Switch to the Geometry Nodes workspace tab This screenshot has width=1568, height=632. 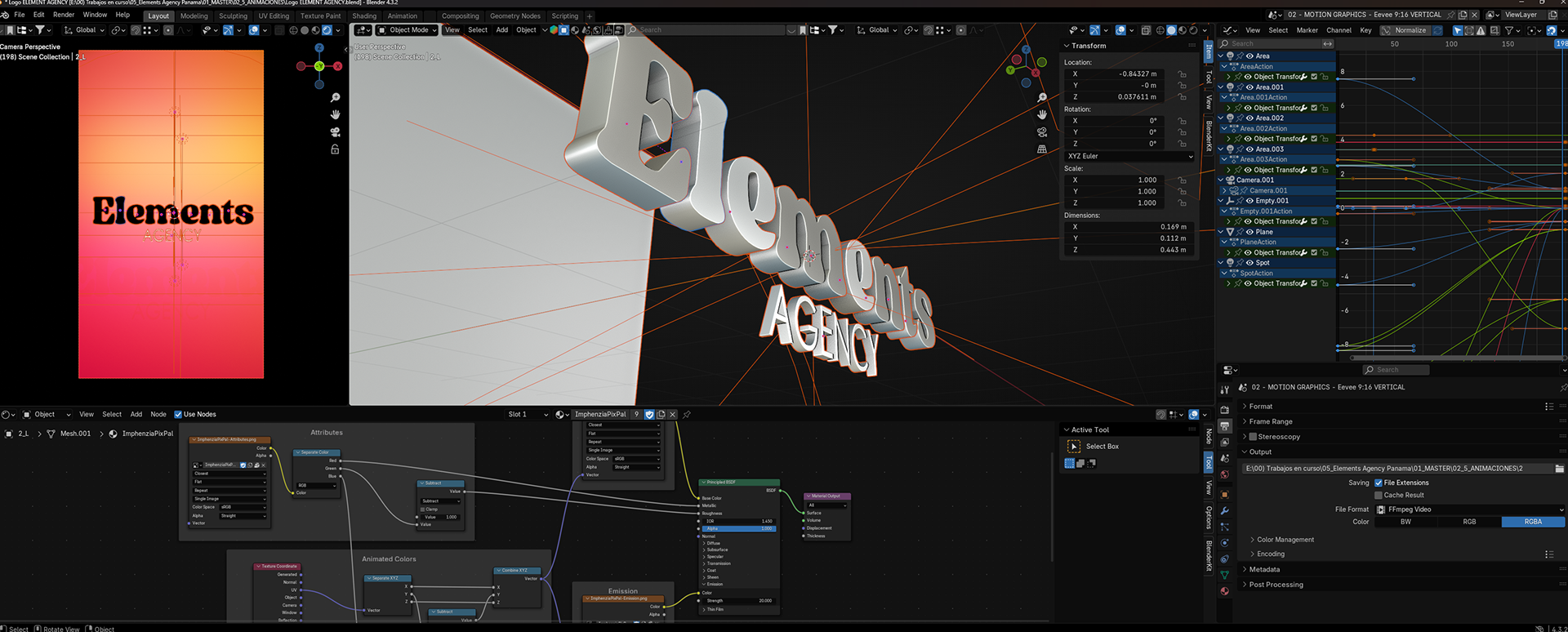point(515,16)
